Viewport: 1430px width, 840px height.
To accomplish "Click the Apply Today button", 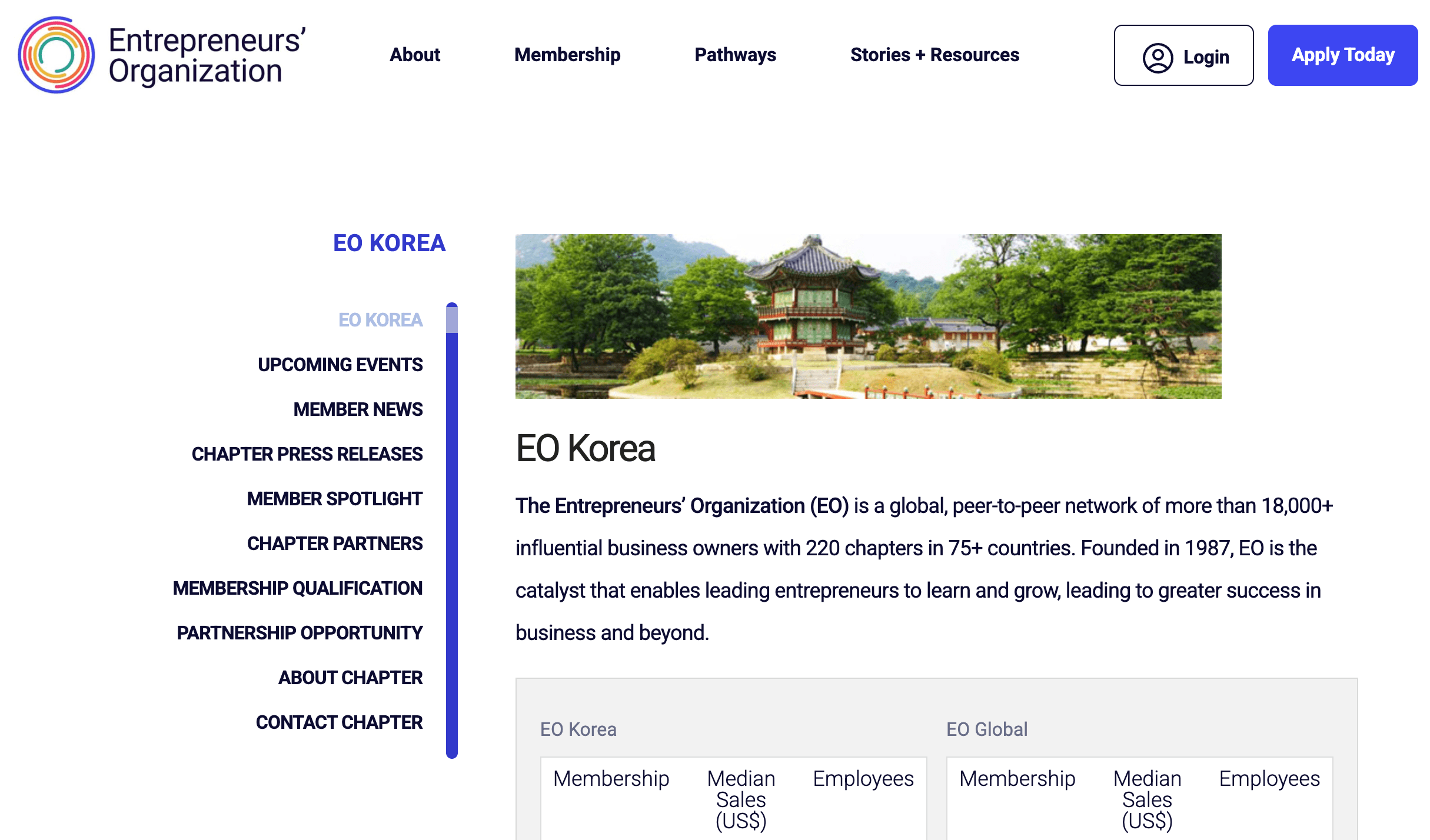I will point(1343,55).
